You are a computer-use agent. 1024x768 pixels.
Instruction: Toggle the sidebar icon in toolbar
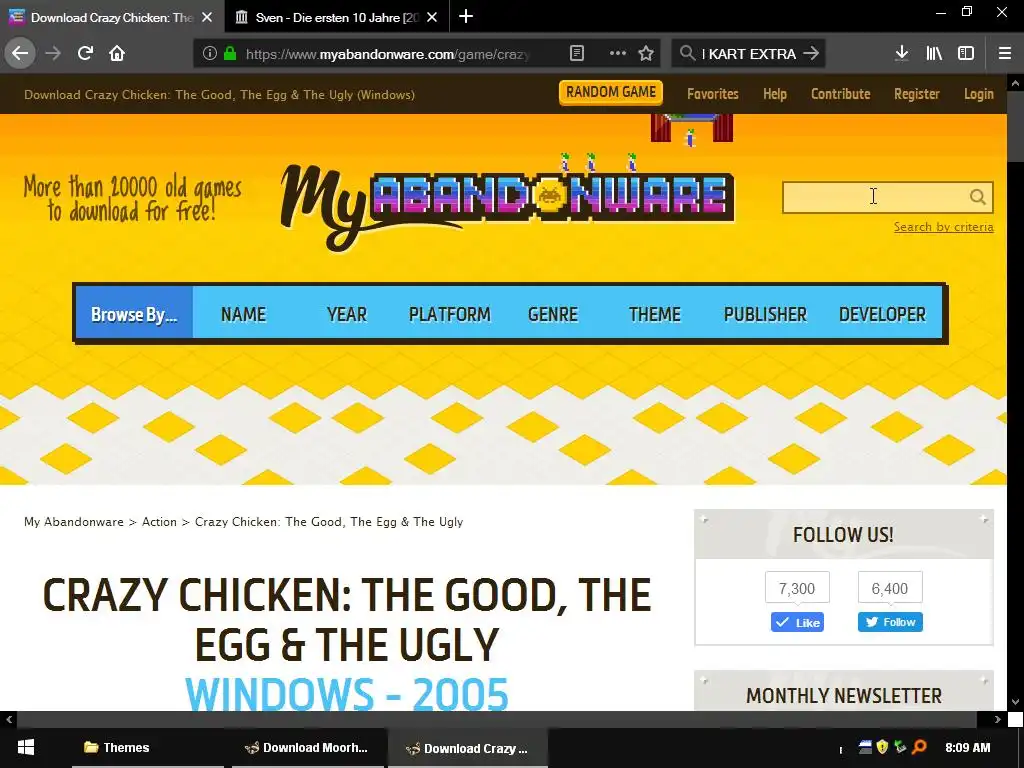click(x=966, y=54)
